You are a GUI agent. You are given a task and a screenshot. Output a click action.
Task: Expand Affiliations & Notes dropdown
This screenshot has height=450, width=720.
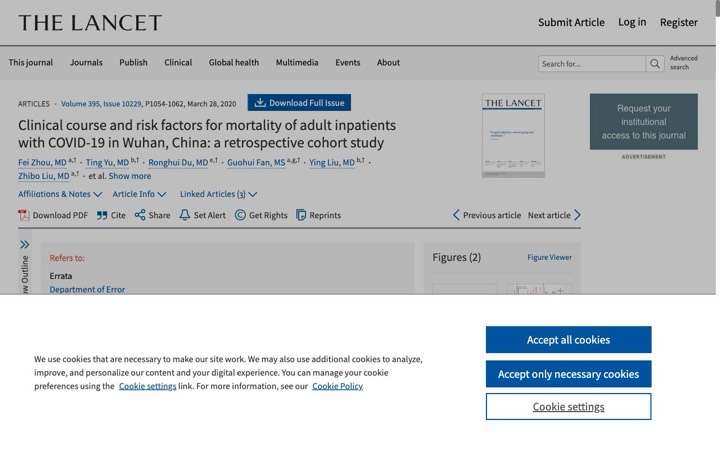pos(60,194)
